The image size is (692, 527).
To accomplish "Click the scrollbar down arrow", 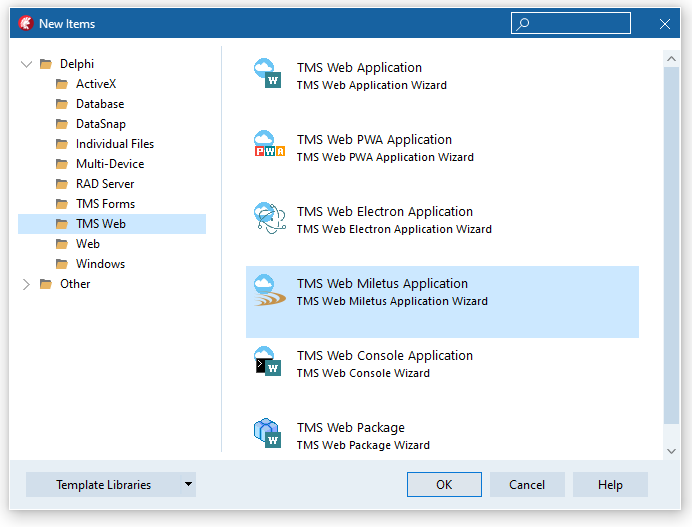I will [x=671, y=451].
